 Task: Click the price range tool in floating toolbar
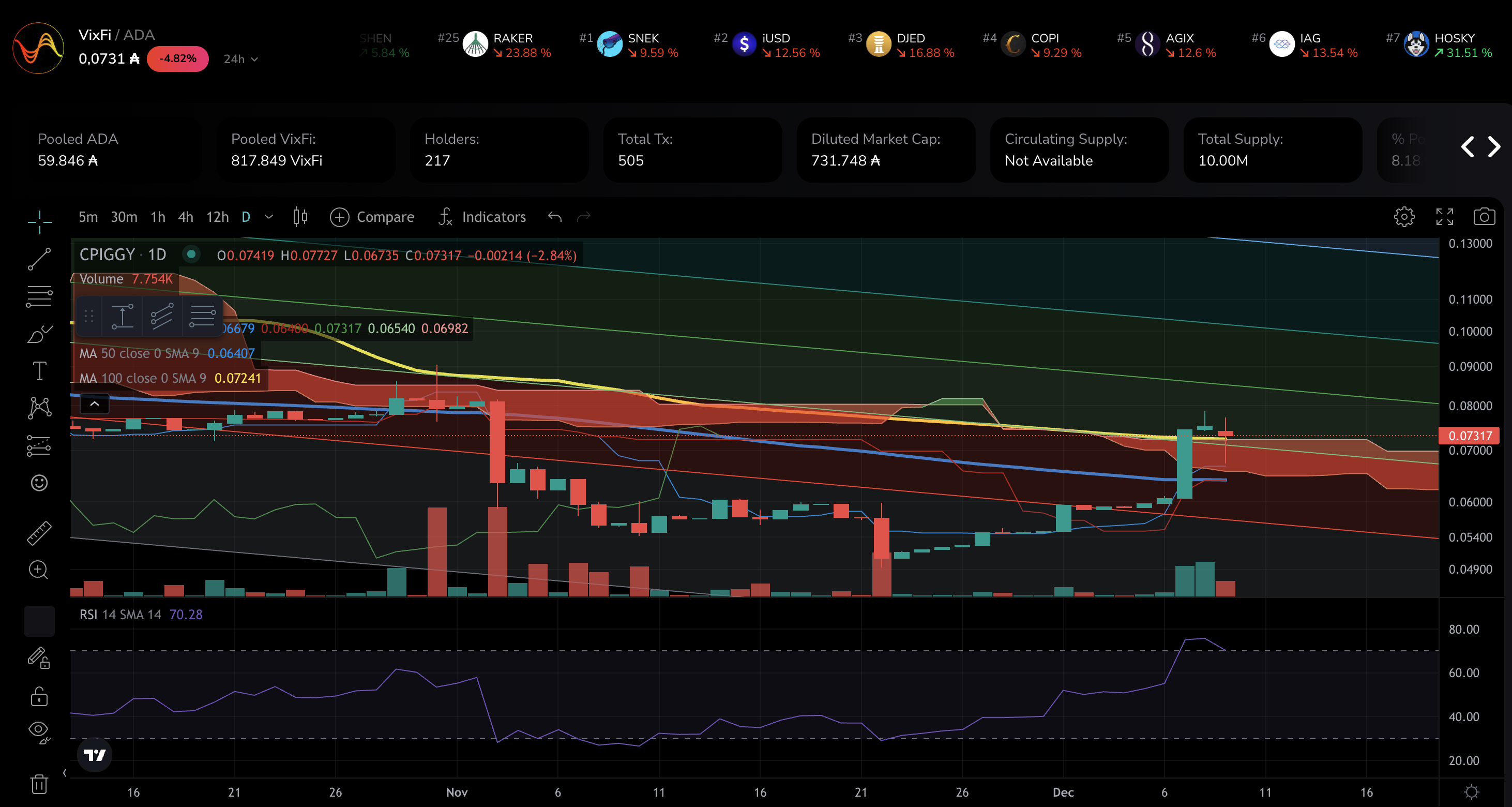122,317
